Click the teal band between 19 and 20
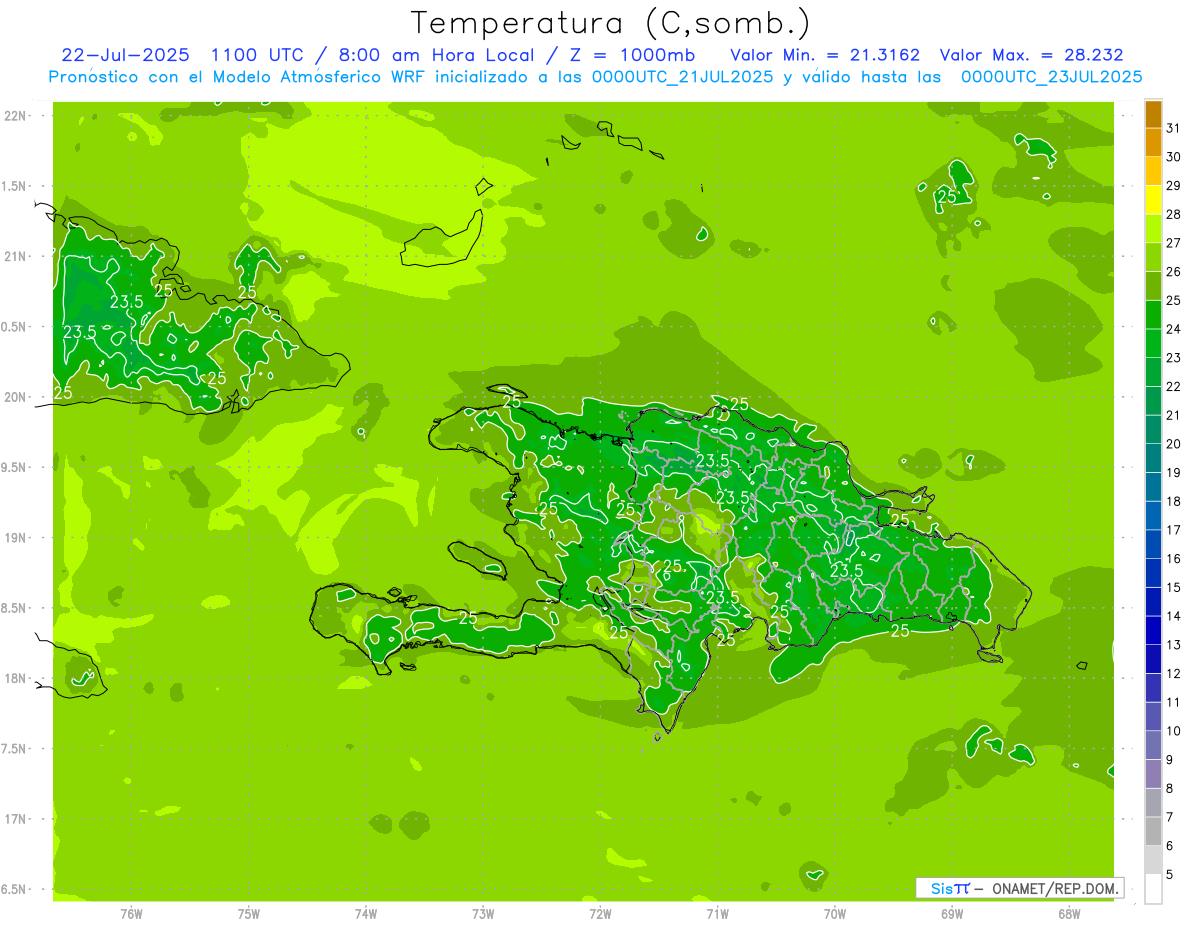 click(1153, 459)
